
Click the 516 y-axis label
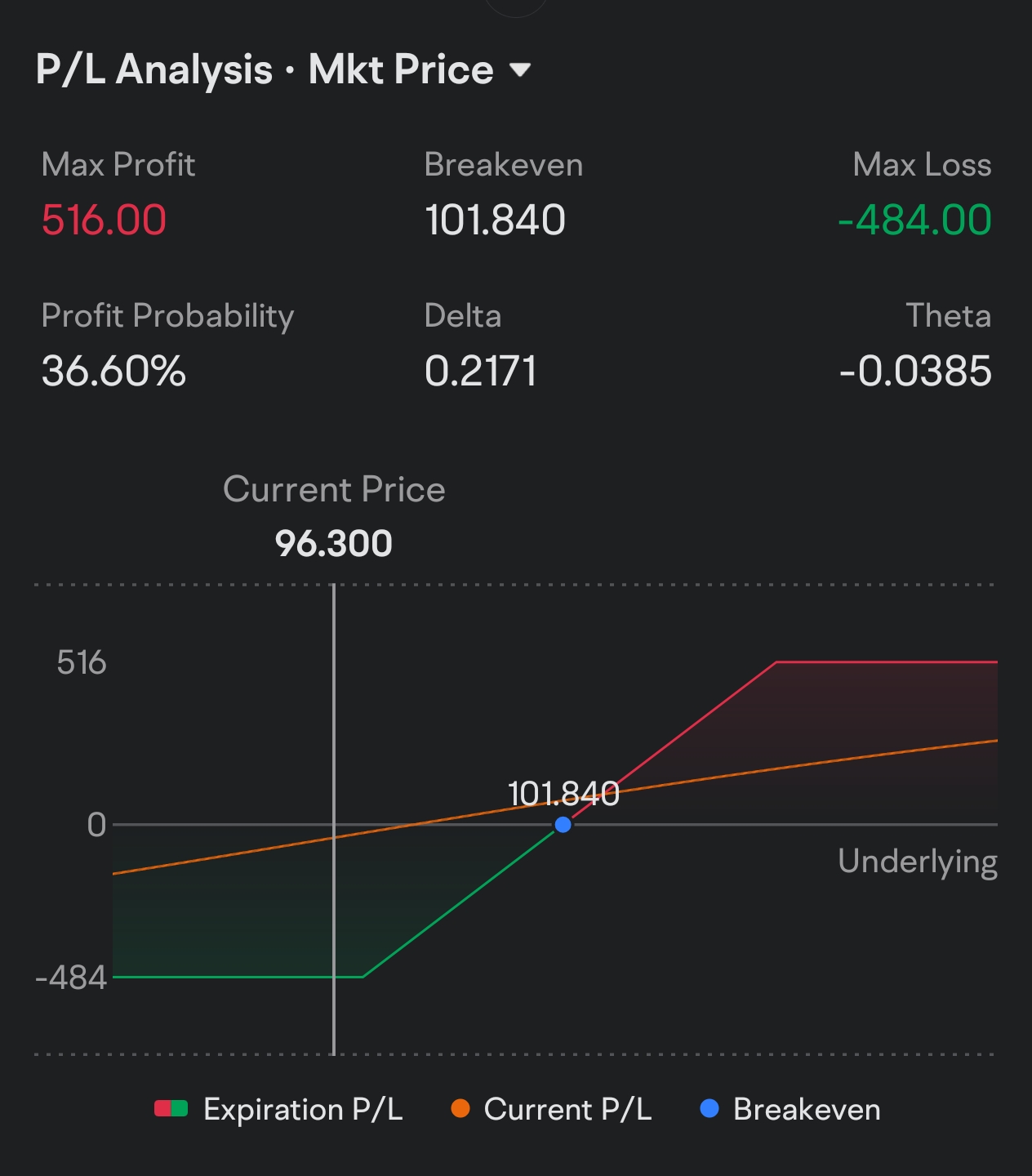tap(82, 662)
